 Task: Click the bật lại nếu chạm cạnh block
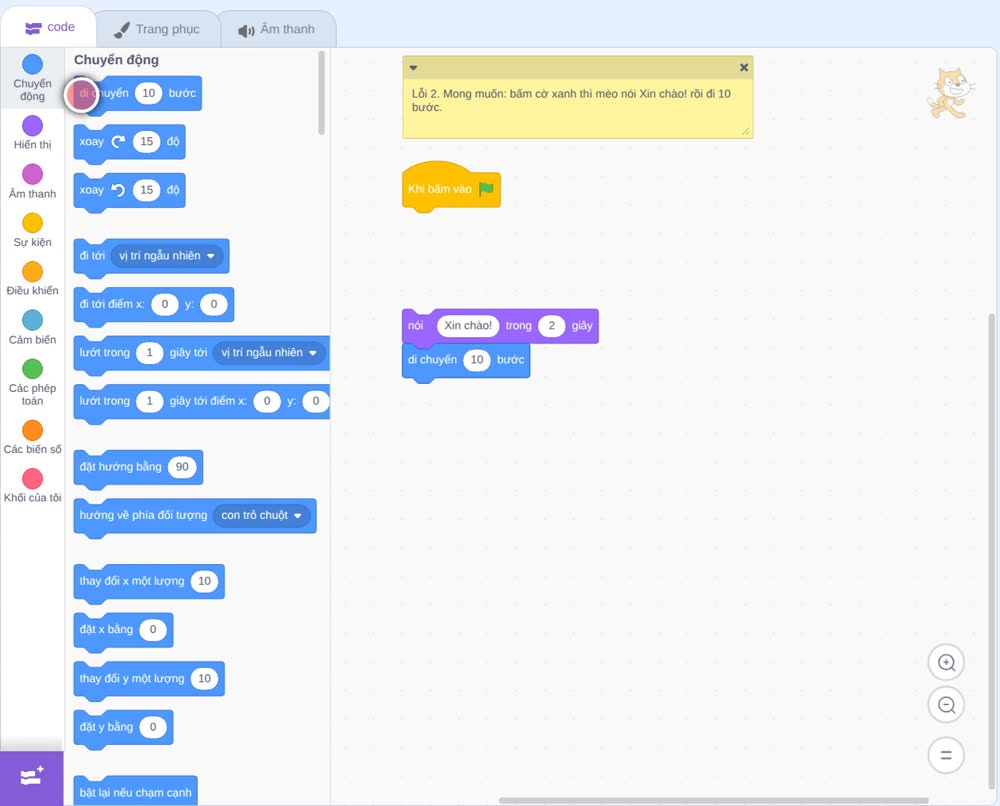pos(135,793)
